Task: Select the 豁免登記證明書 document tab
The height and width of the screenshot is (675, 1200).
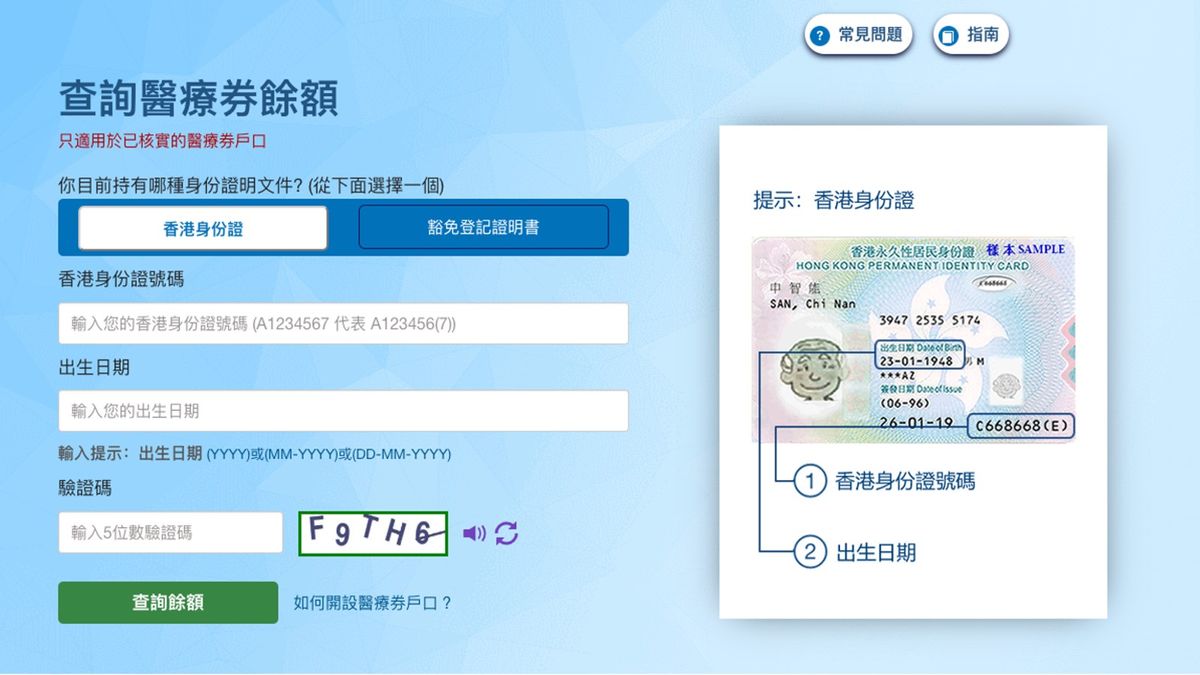Action: point(483,227)
